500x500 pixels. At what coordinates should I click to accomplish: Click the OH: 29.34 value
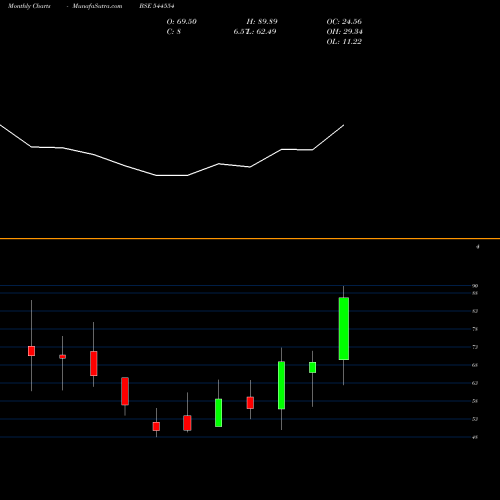[344, 32]
